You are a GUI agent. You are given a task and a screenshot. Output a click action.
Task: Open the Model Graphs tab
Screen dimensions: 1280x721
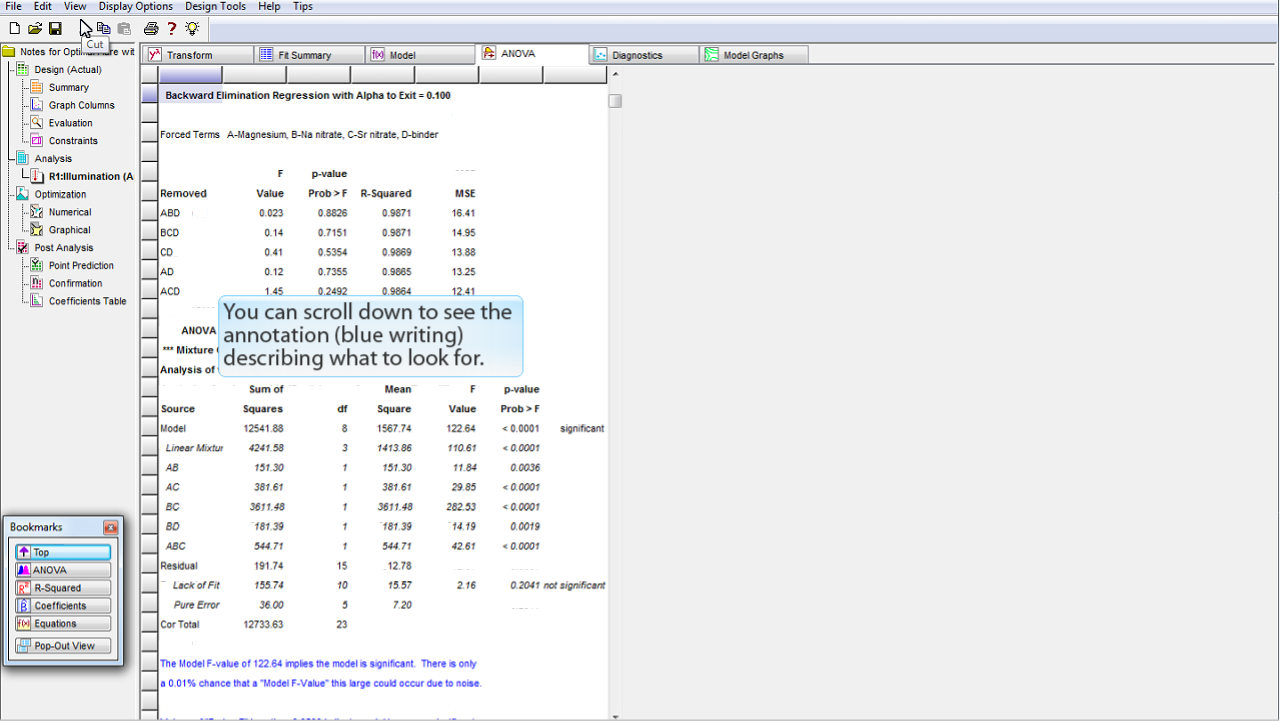click(x=753, y=55)
